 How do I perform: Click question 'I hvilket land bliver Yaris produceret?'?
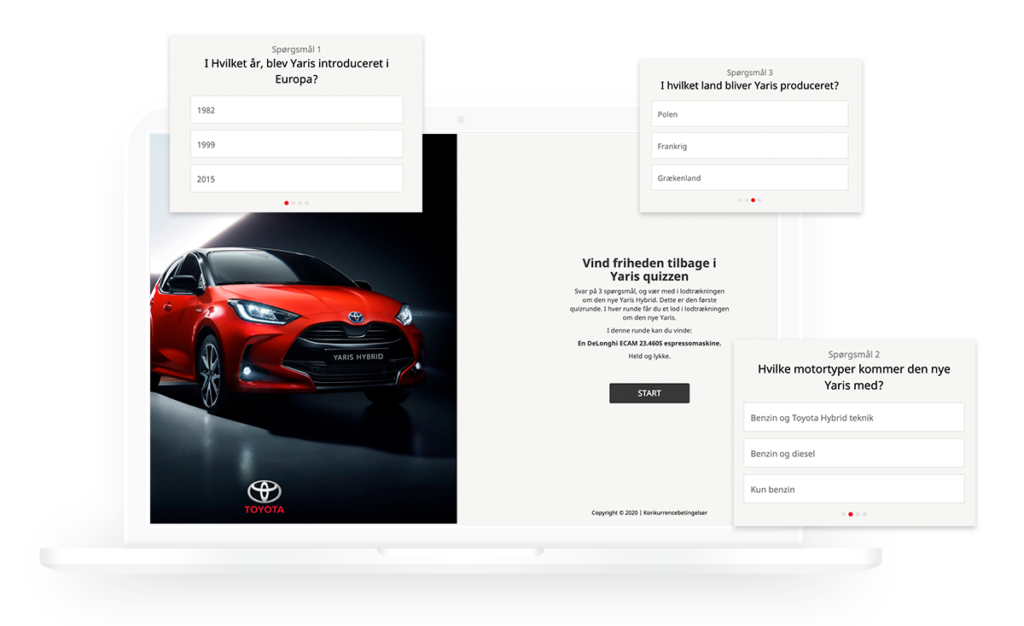750,86
